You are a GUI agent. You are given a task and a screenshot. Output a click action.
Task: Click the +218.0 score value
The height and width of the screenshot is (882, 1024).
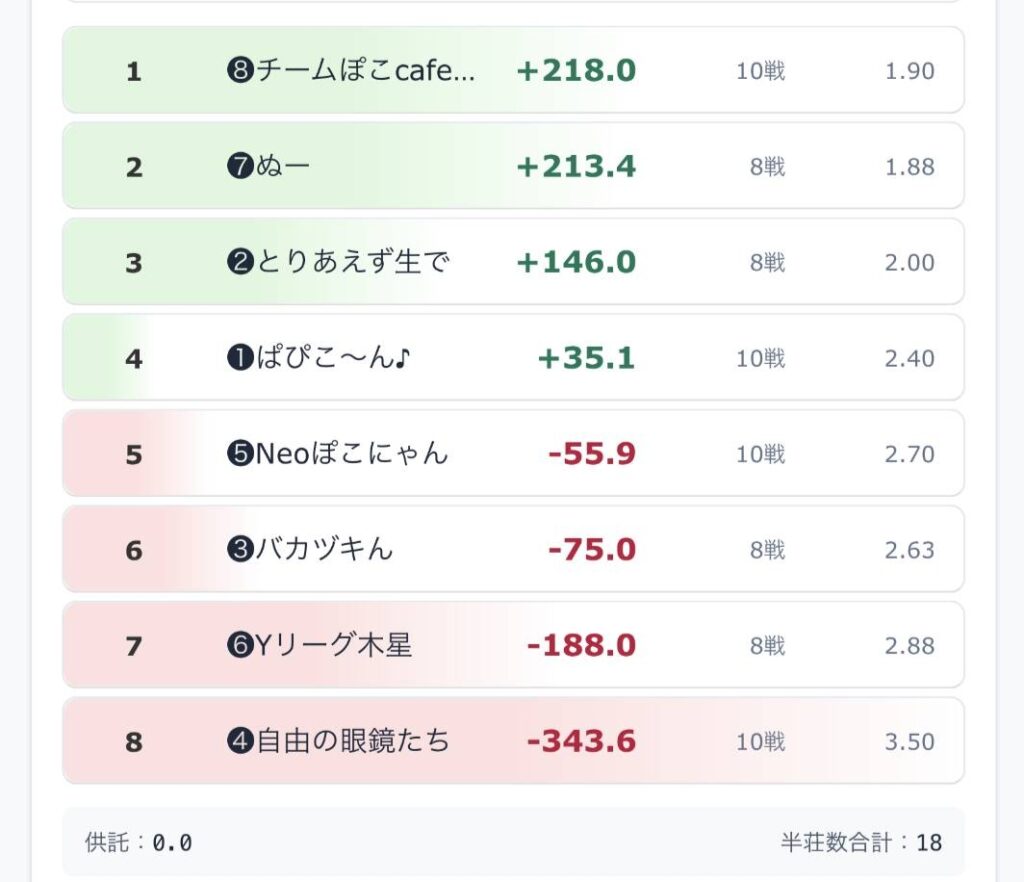click(x=576, y=71)
